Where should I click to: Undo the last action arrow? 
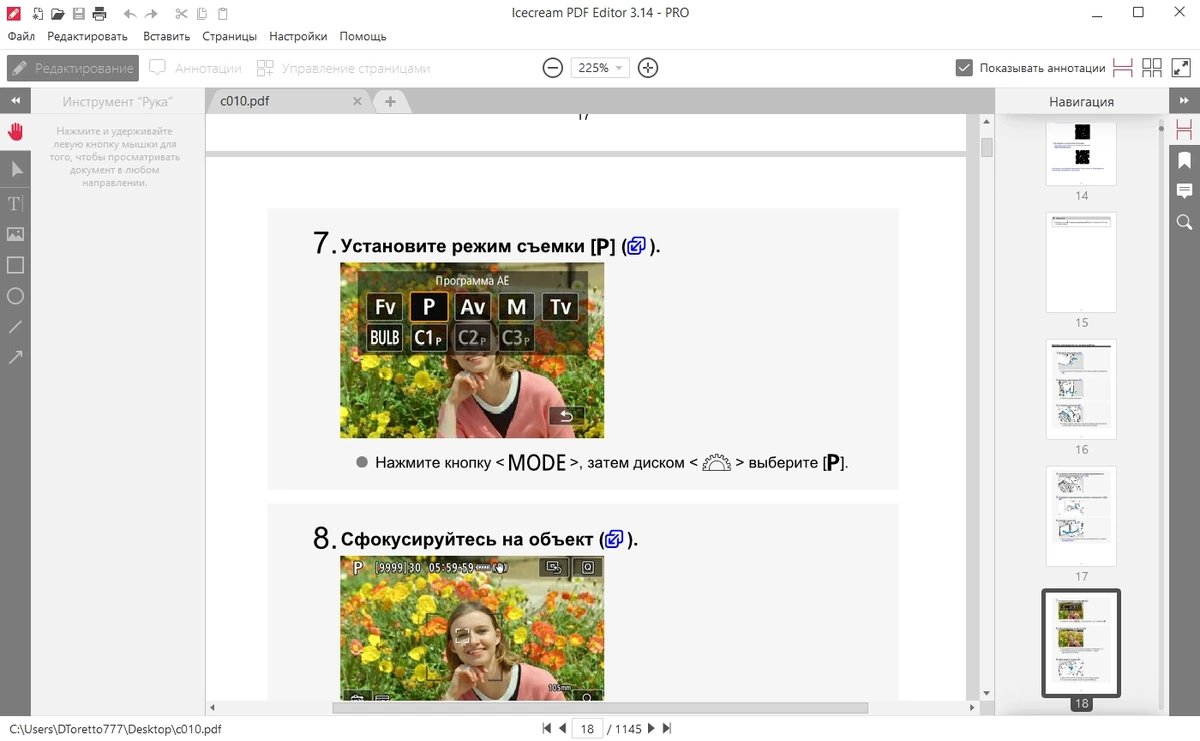(130, 13)
